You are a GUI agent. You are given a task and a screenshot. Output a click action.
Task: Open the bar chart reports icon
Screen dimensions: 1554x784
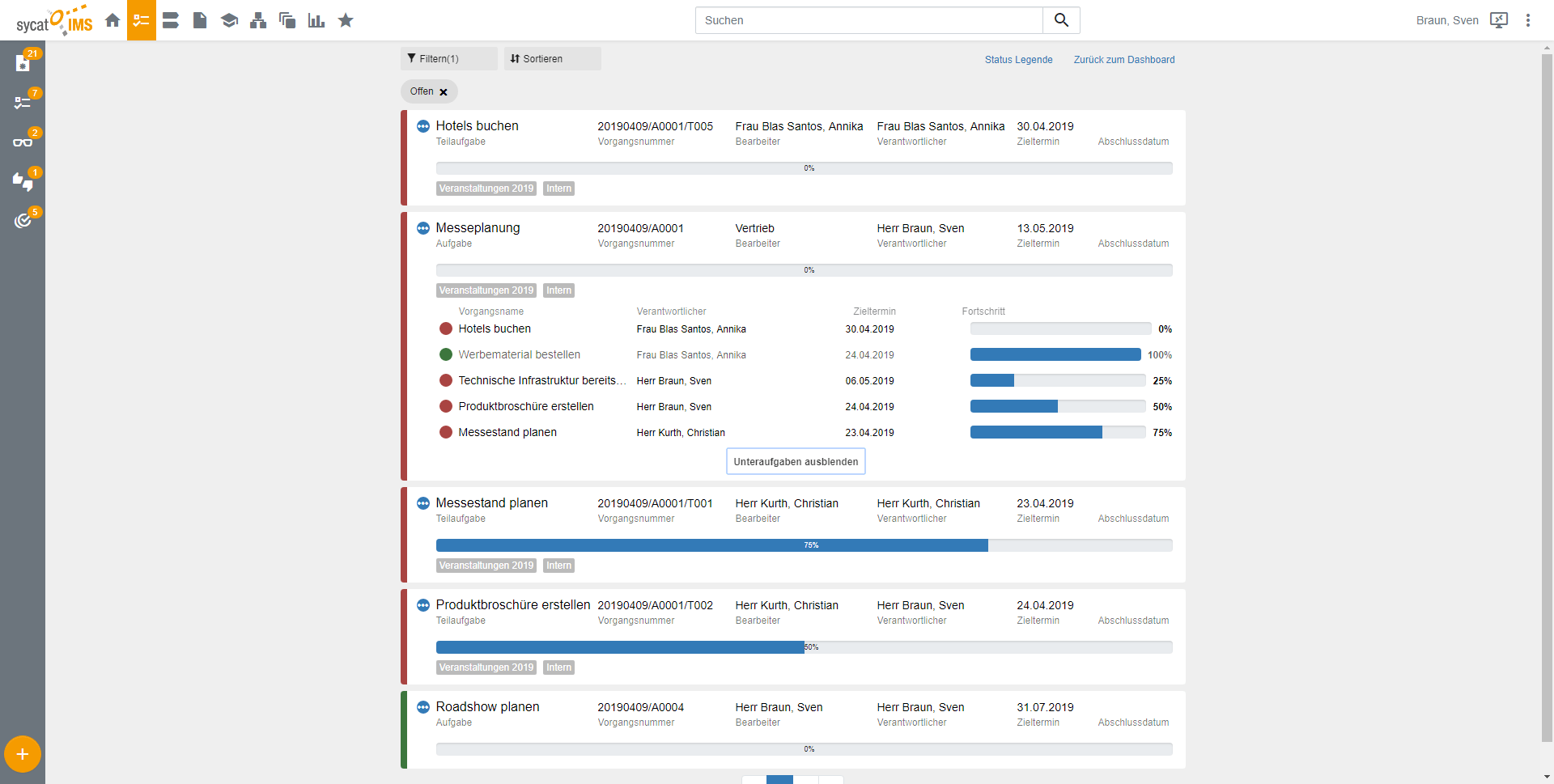[x=316, y=20]
